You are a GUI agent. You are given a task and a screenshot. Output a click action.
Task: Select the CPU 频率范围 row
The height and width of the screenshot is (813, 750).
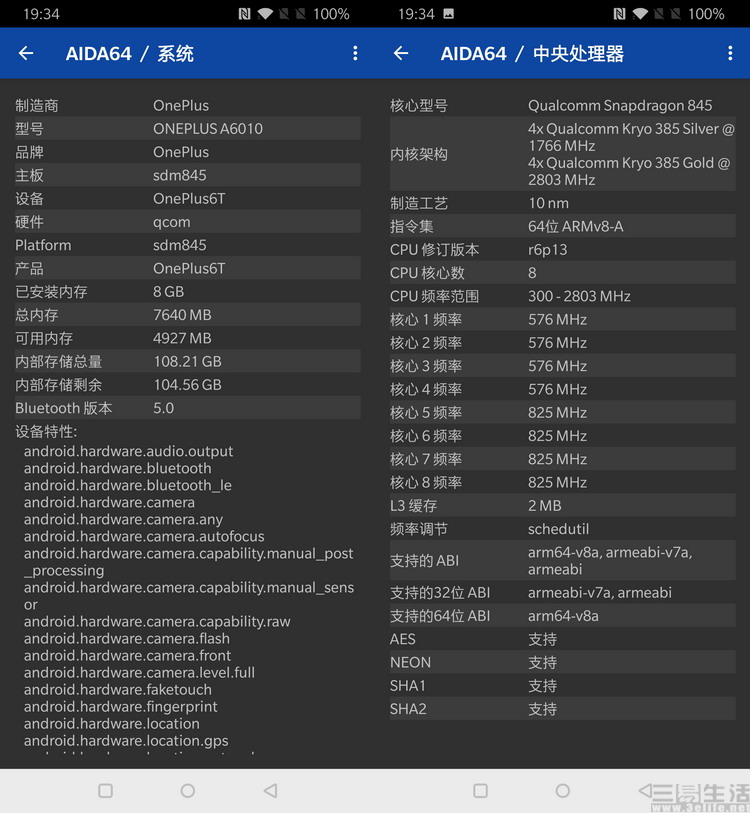pyautogui.click(x=562, y=296)
